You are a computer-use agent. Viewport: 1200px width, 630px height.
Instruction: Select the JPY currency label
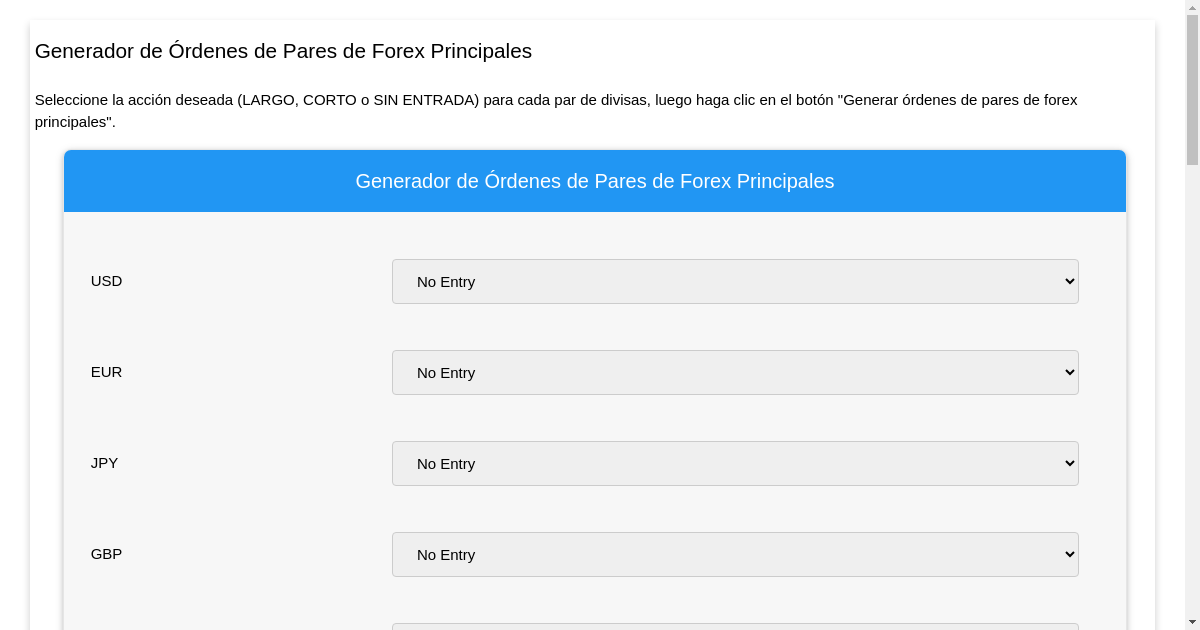tap(104, 462)
